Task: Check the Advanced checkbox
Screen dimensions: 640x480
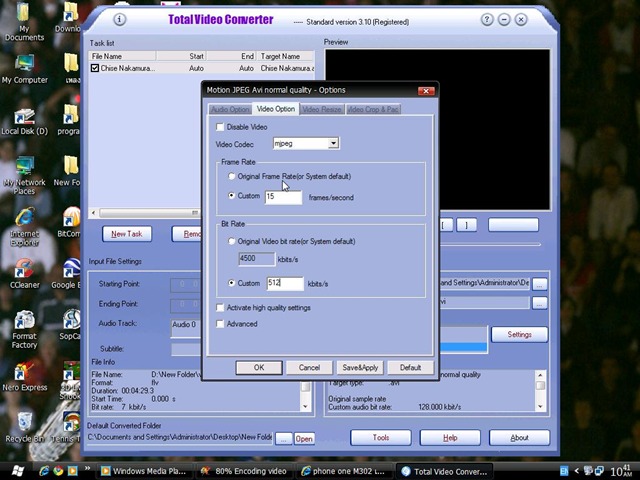Action: 220,324
